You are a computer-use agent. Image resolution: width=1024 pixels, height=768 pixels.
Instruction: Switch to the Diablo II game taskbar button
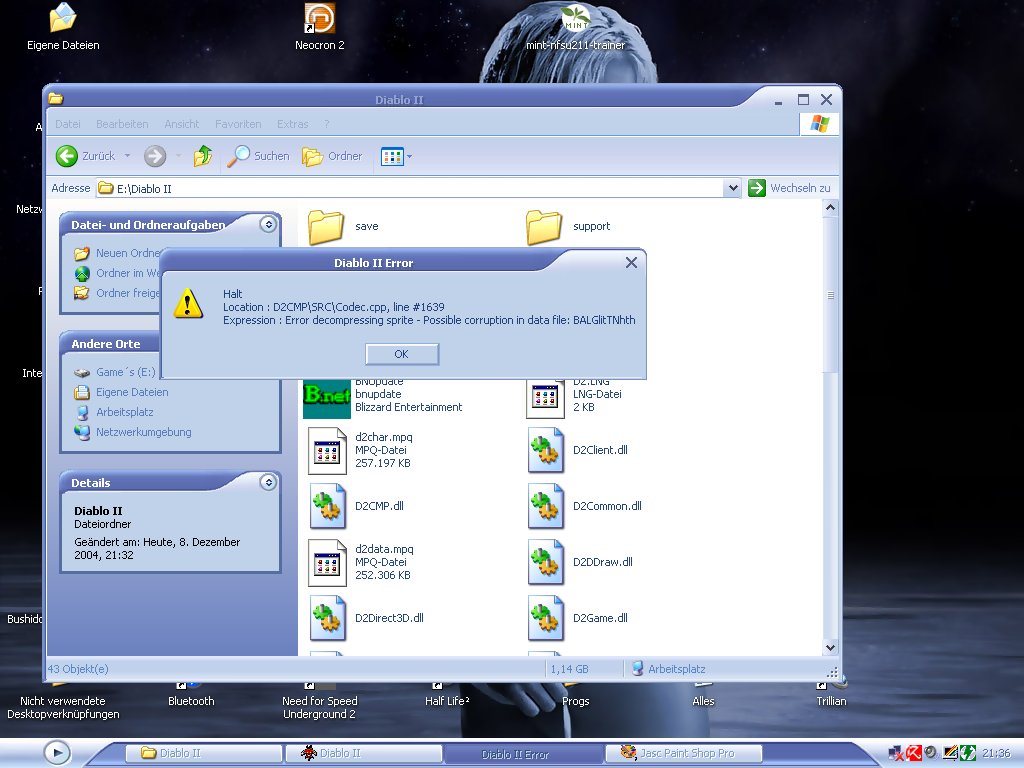click(x=364, y=753)
